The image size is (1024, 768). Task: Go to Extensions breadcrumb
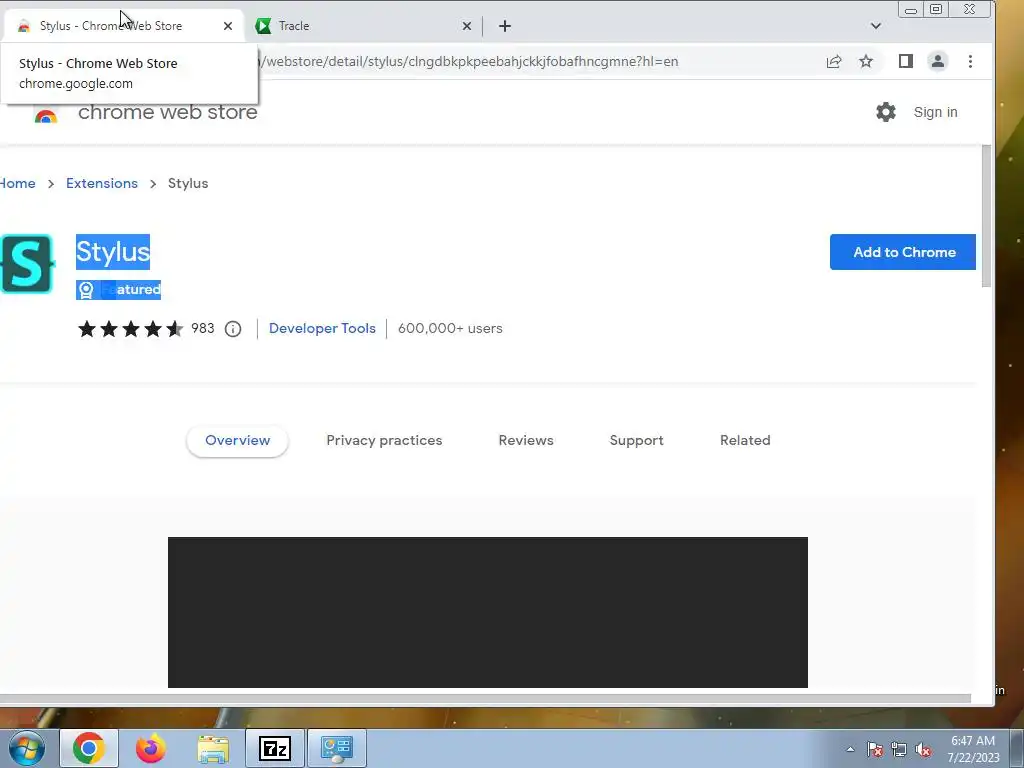pos(102,184)
